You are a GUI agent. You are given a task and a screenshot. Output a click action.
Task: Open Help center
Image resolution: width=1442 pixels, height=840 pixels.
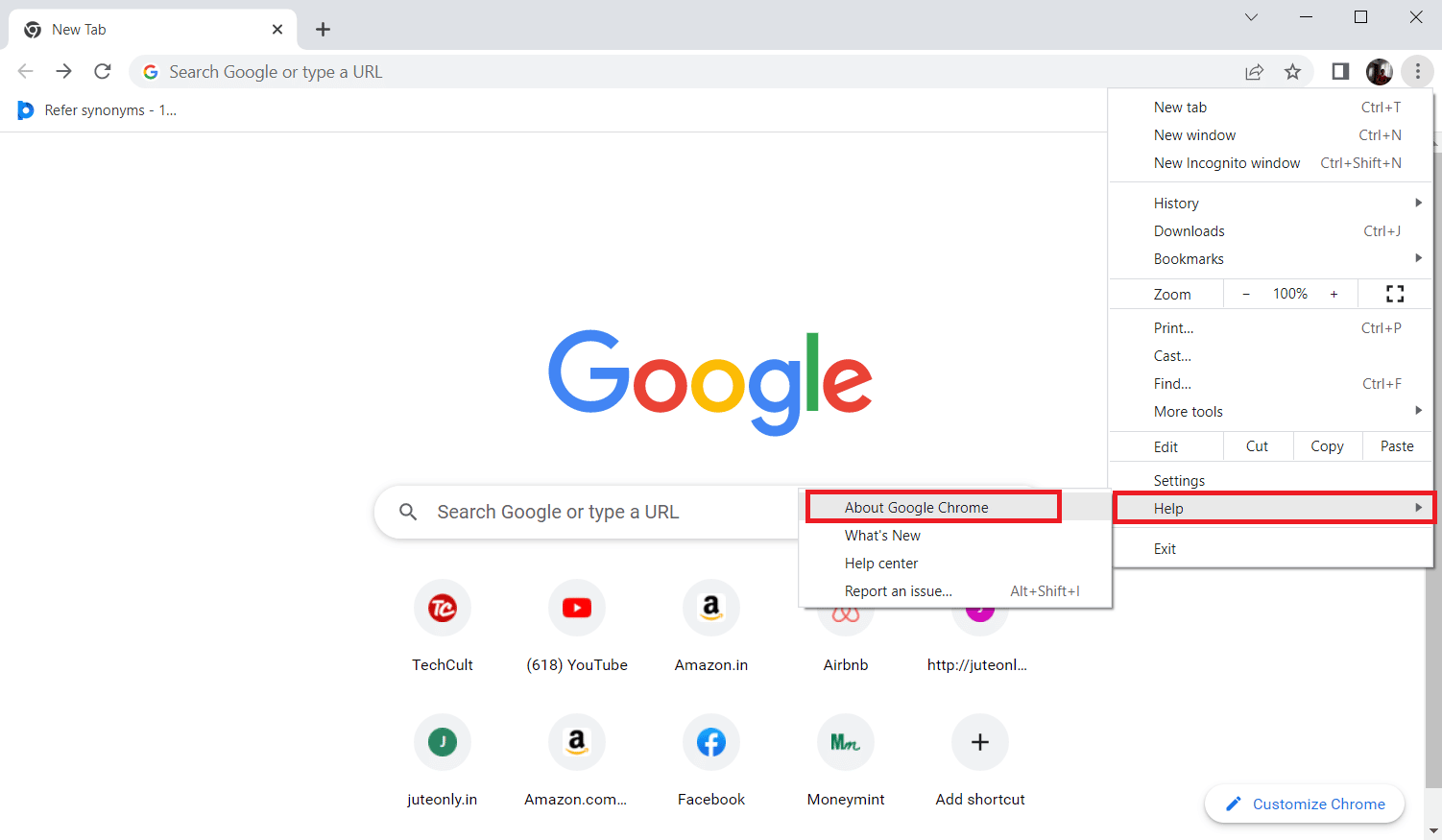954,564
